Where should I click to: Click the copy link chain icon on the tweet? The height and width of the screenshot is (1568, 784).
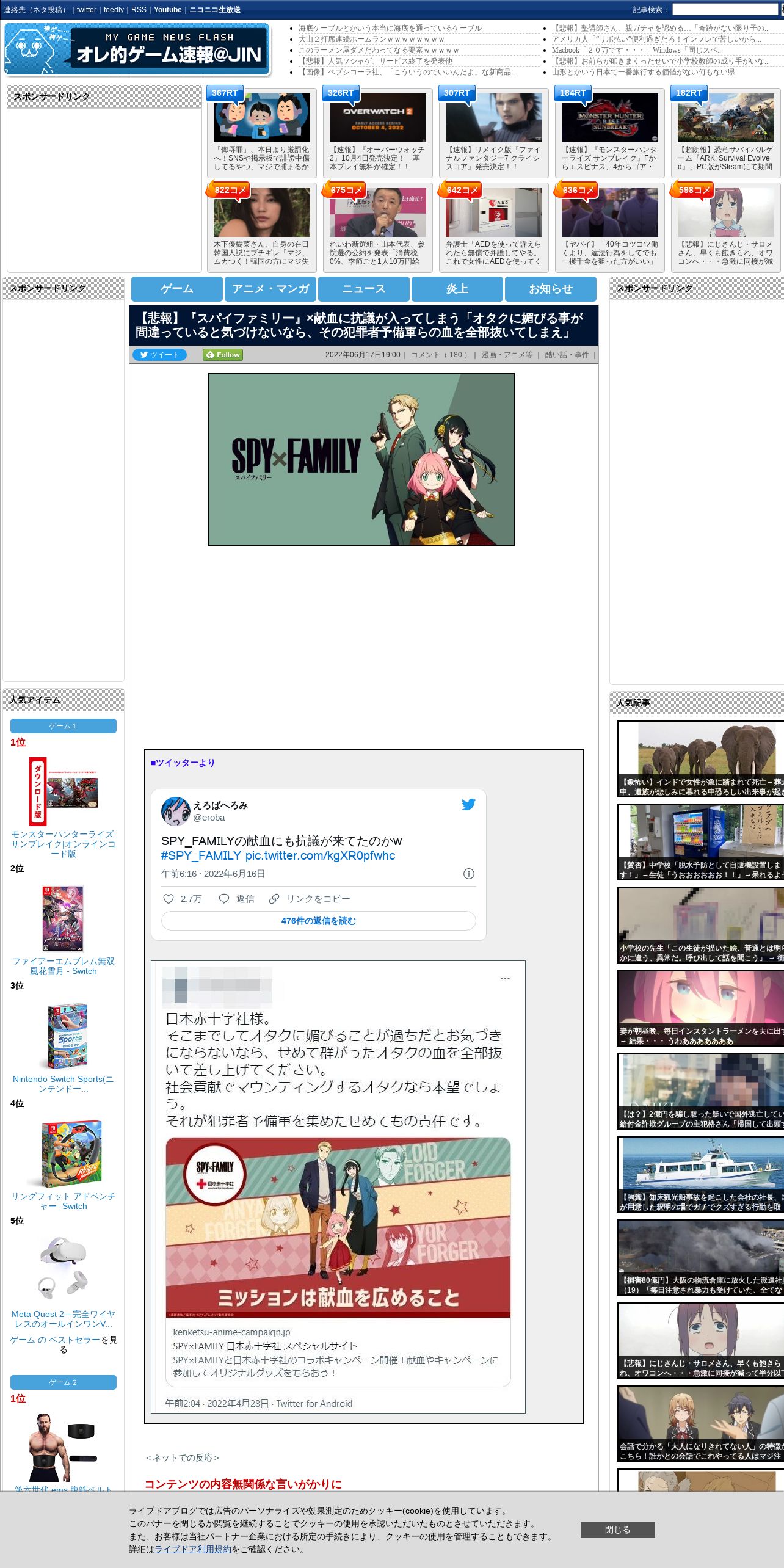point(274,899)
